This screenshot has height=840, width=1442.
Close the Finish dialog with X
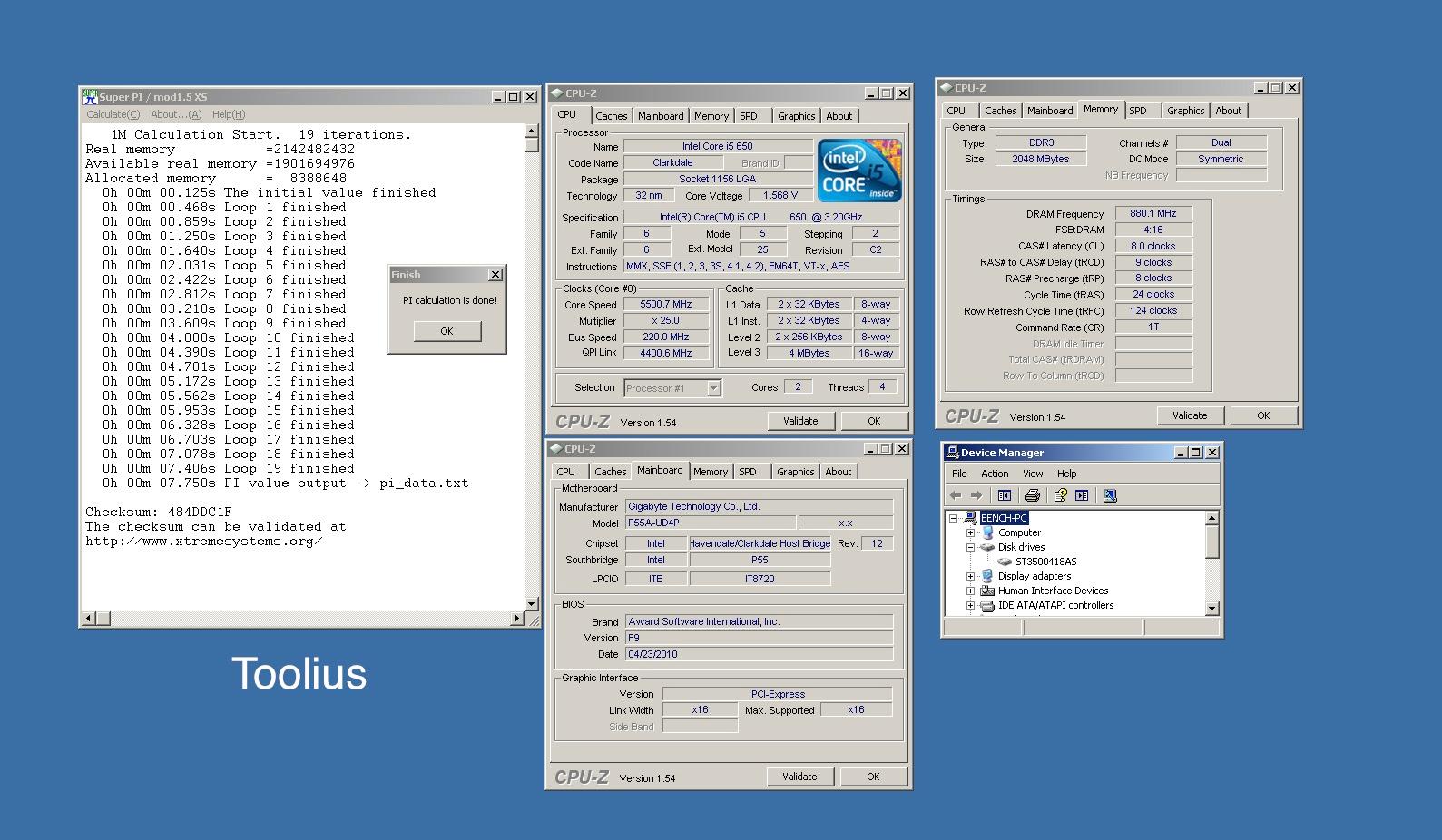coord(495,275)
